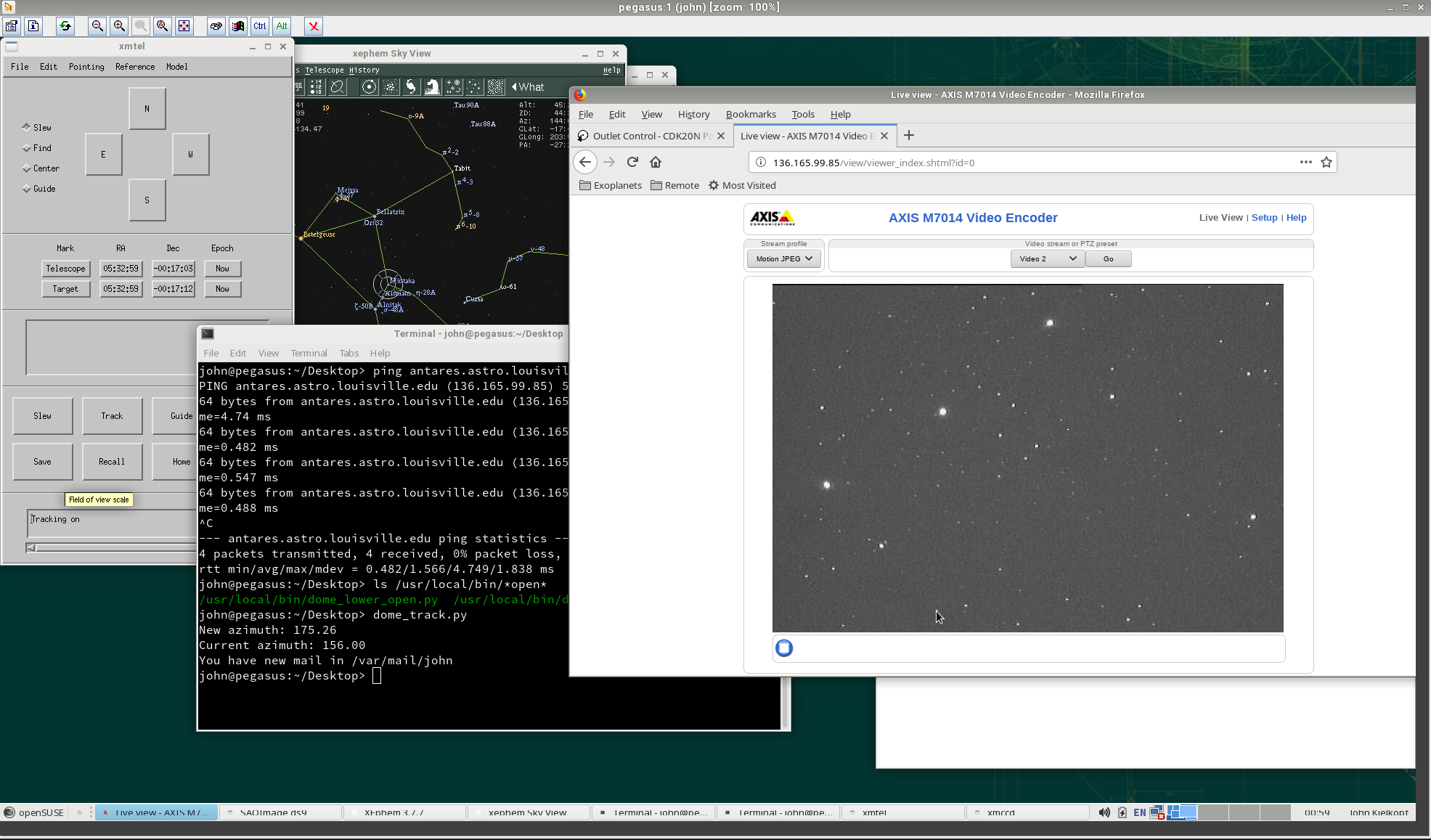Open the Terminal menu in terminal window
The image size is (1431, 840).
click(309, 354)
